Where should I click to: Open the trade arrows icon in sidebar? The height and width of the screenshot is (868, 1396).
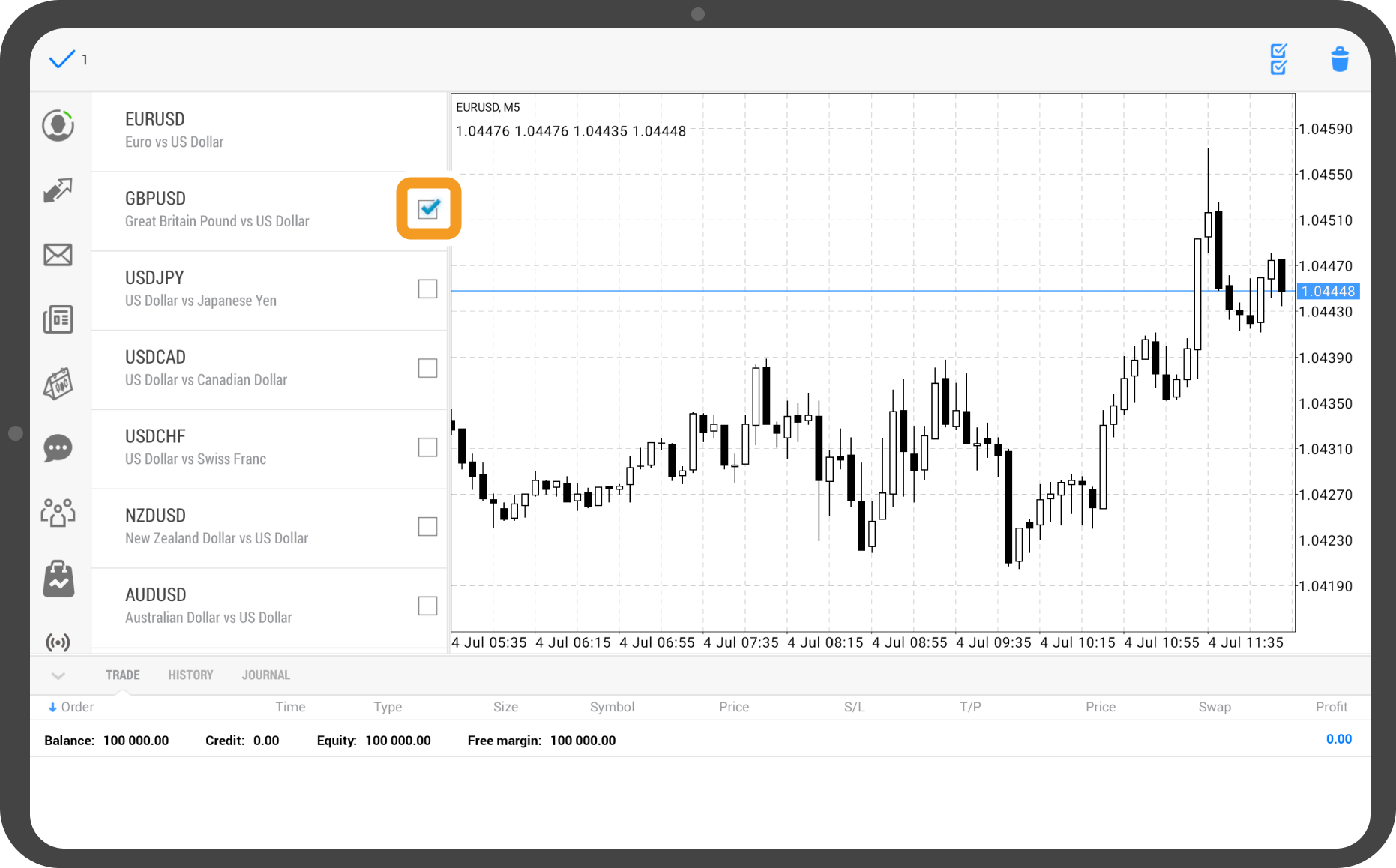tap(58, 190)
